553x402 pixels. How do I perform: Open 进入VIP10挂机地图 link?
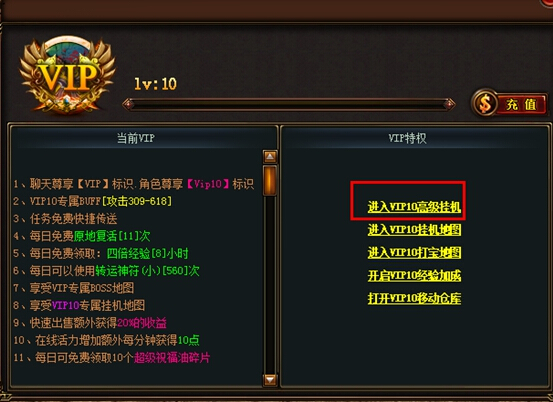click(x=414, y=230)
